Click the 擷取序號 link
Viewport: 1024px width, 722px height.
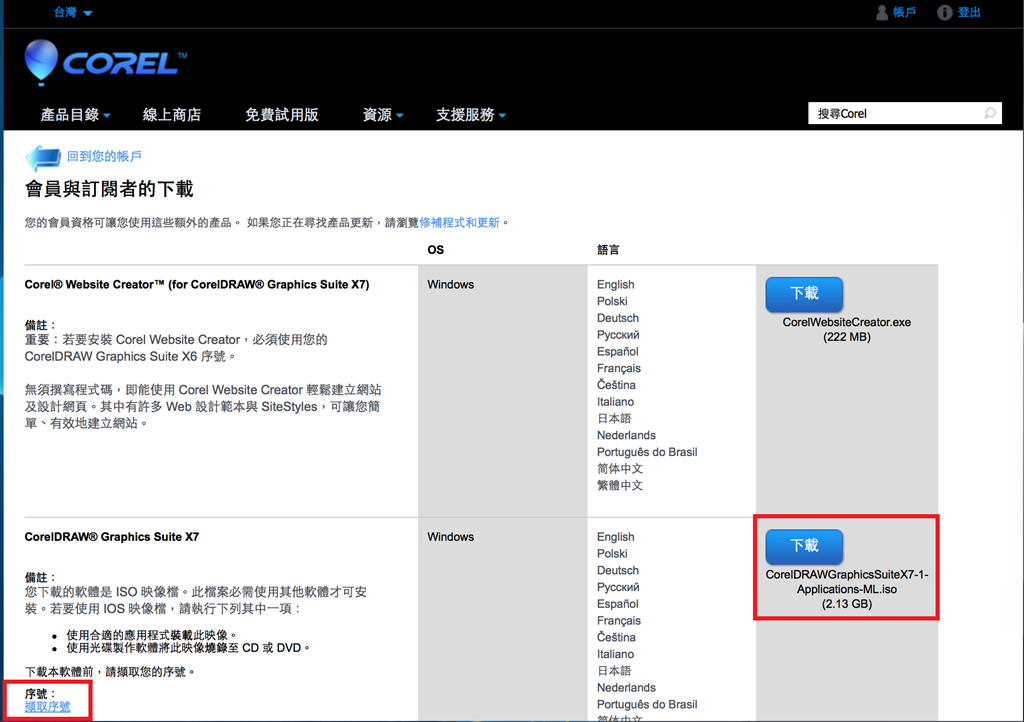pos(48,706)
